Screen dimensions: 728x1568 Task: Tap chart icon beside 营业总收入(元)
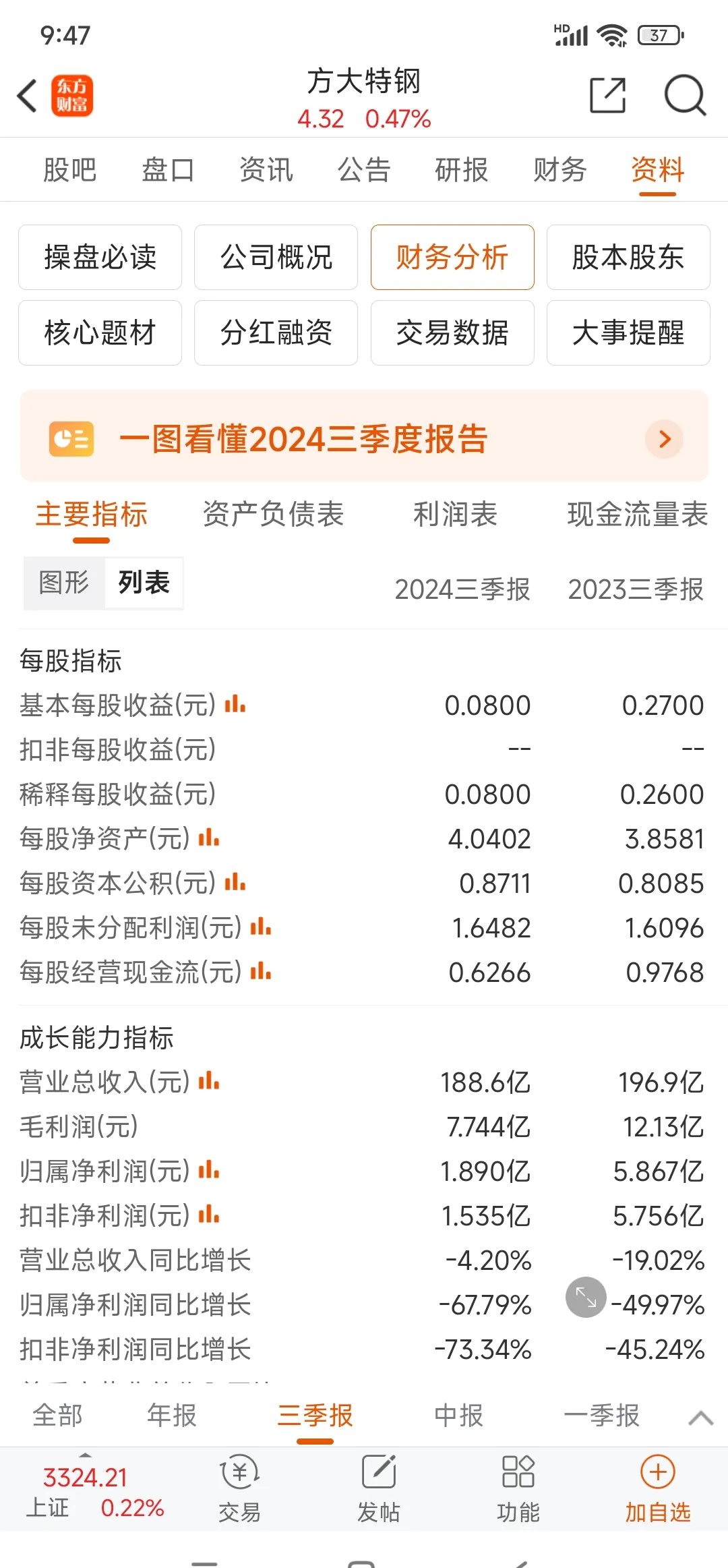click(x=209, y=1082)
